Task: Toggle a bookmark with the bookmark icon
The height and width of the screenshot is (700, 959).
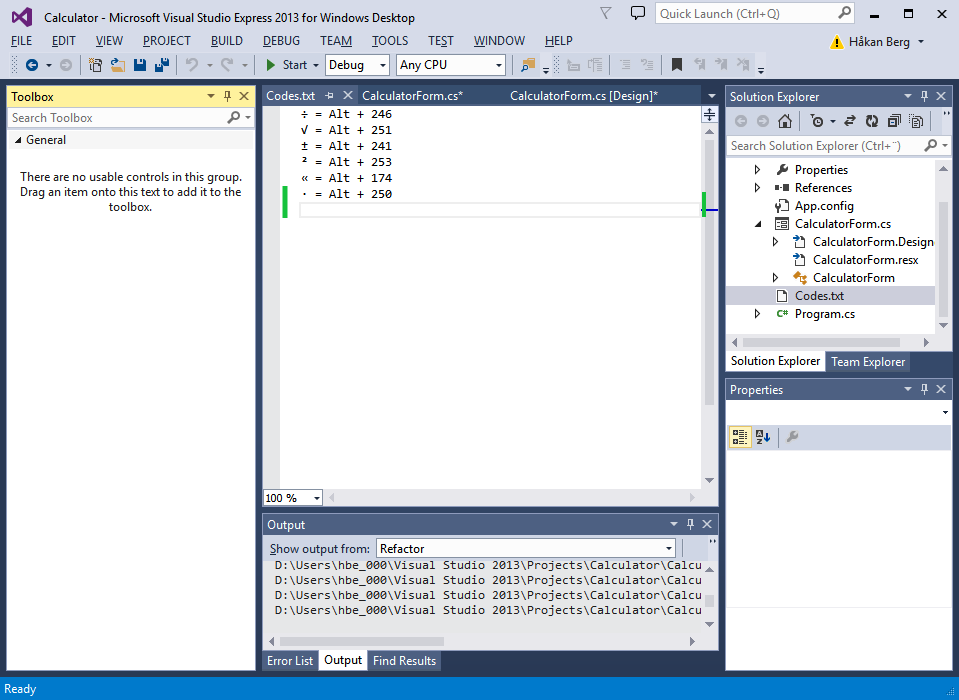Action: click(676, 65)
